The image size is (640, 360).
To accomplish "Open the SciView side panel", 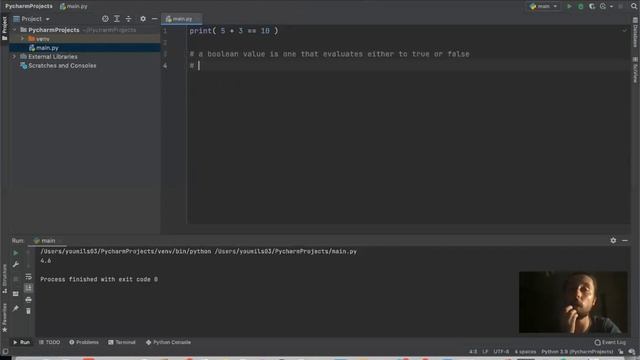I will (635, 70).
